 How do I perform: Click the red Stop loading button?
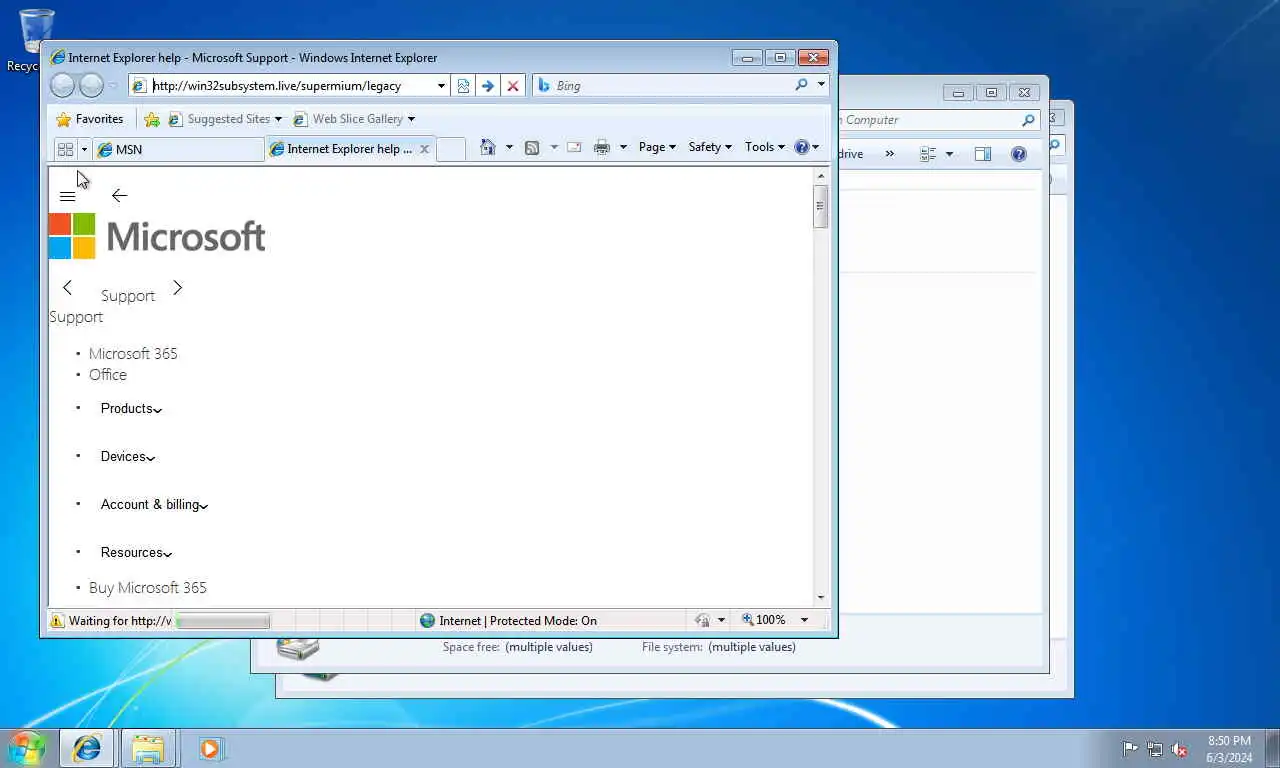513,86
